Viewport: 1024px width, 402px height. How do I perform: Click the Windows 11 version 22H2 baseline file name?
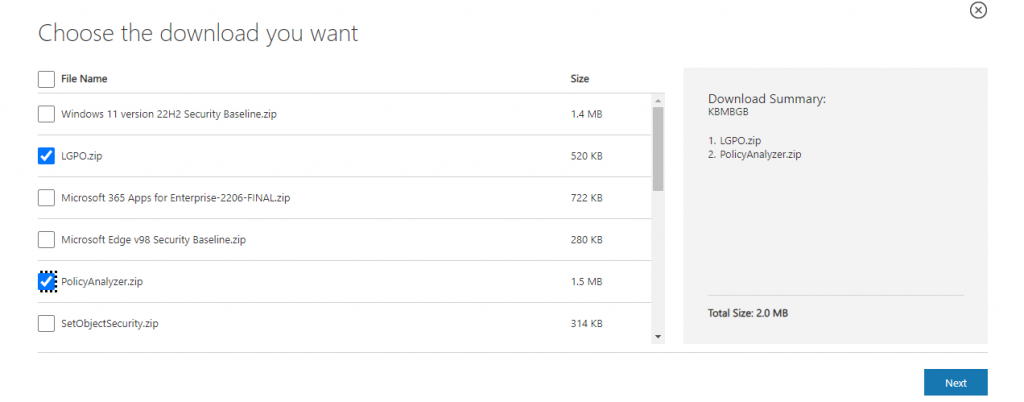coord(168,114)
